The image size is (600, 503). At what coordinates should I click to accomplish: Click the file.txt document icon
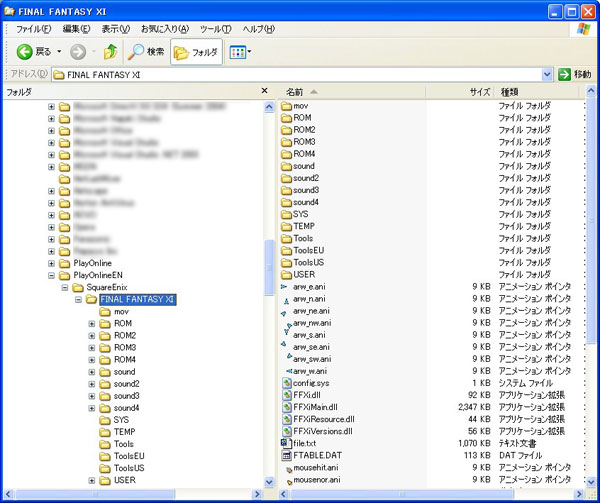click(x=286, y=444)
